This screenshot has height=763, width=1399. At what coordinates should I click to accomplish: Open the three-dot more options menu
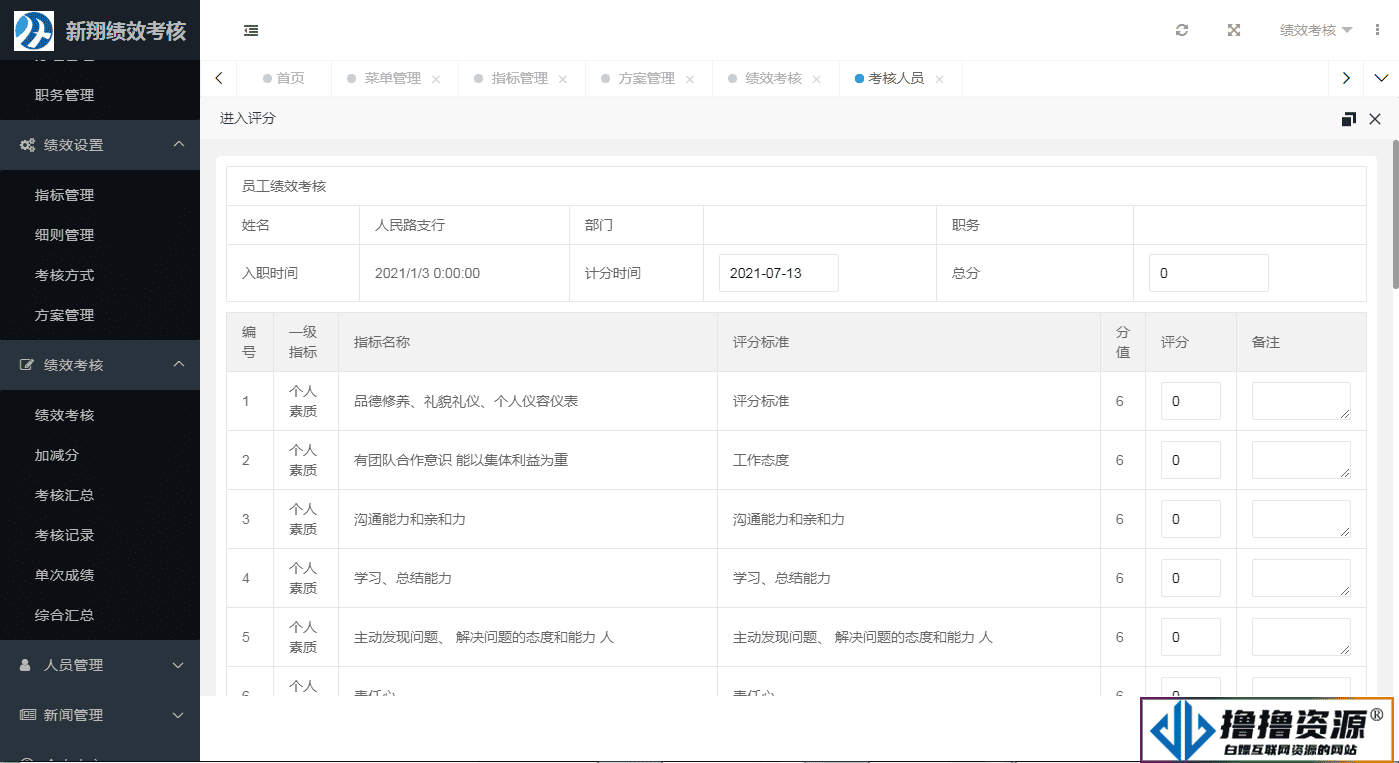[x=1378, y=30]
